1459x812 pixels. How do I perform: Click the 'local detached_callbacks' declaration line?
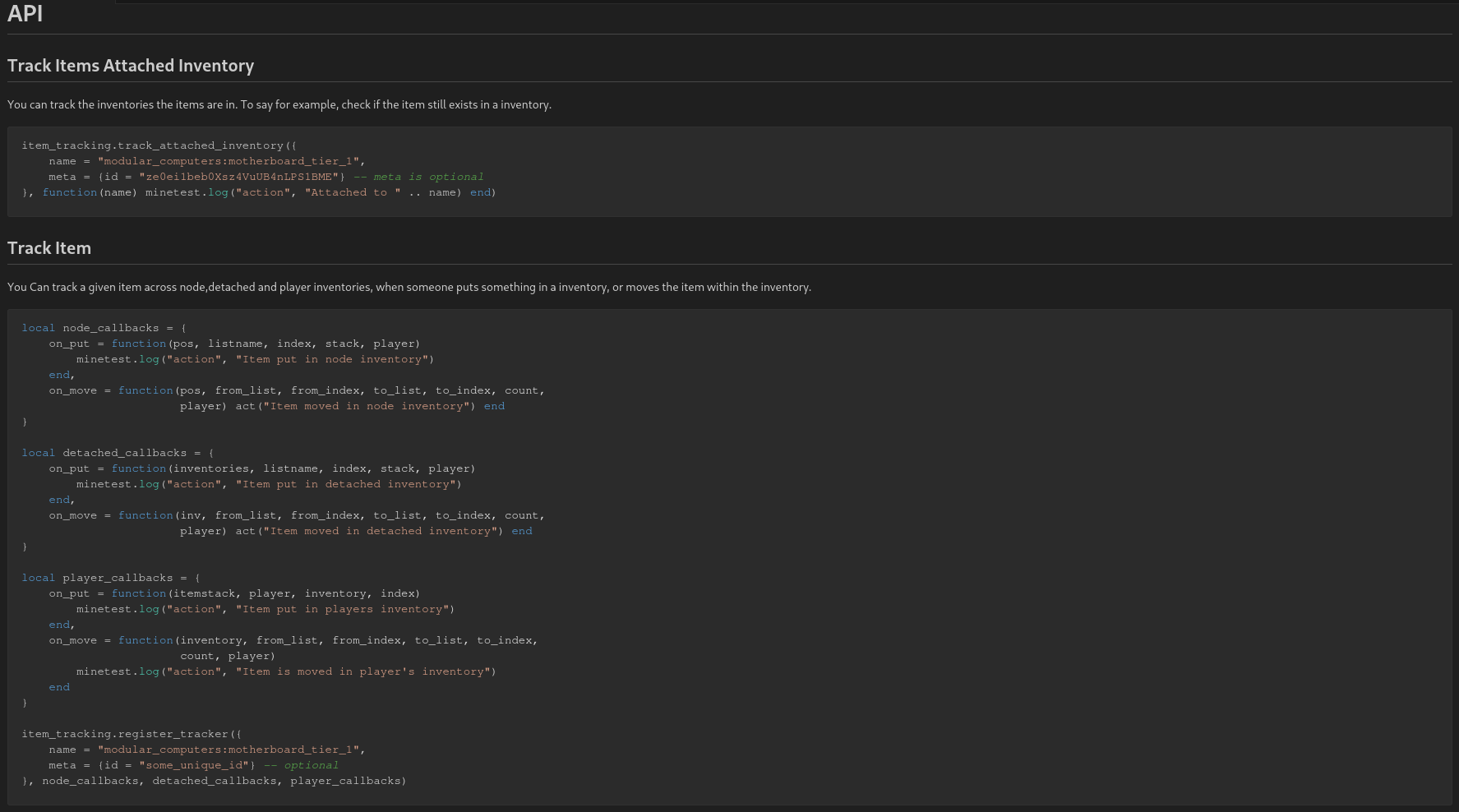(118, 453)
